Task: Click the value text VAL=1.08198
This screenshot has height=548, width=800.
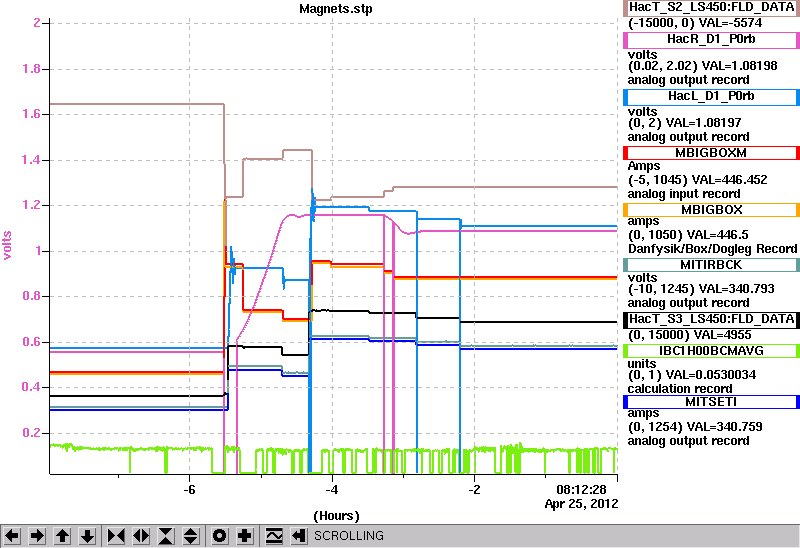Action: pos(740,66)
